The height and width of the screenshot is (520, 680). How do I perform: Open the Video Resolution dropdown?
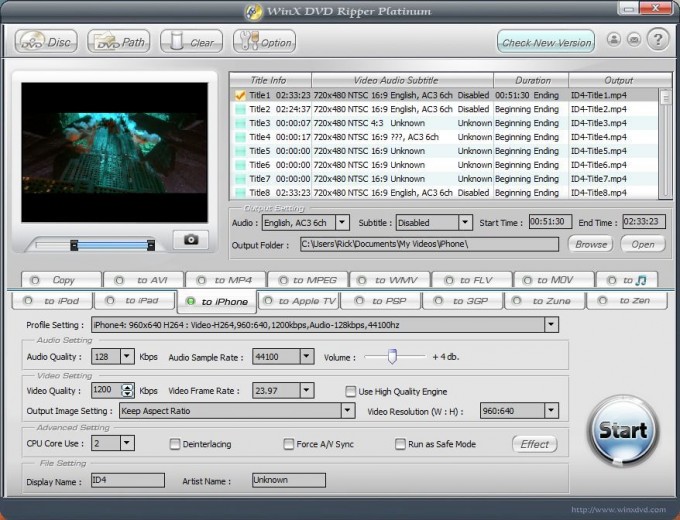551,410
